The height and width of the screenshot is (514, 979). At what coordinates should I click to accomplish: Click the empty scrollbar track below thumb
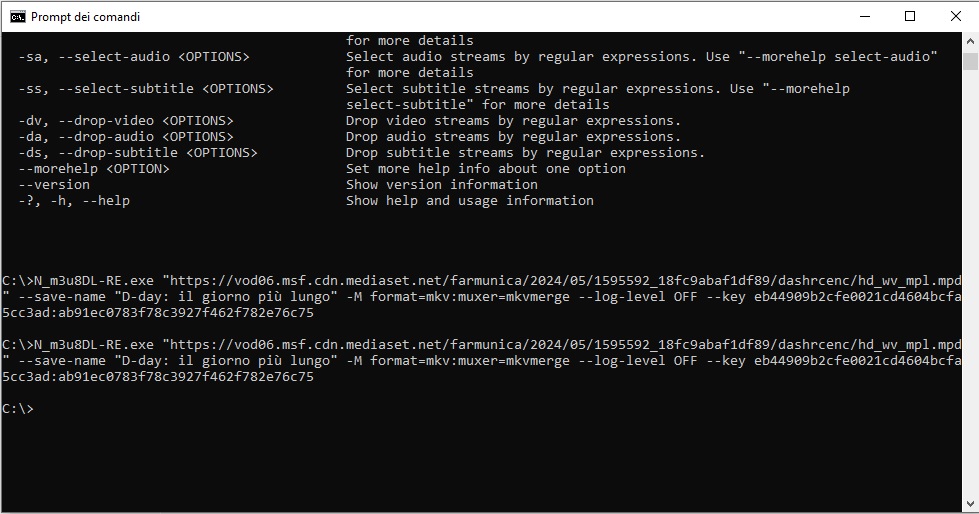click(970, 281)
